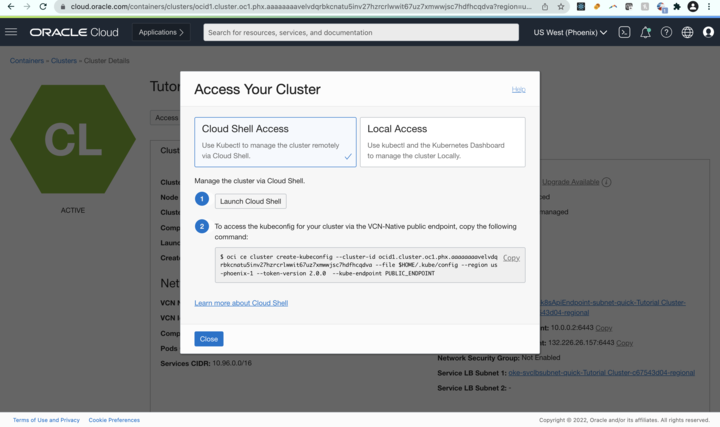720x427 pixels.
Task: Reload the page in browser
Action: pos(43,6)
